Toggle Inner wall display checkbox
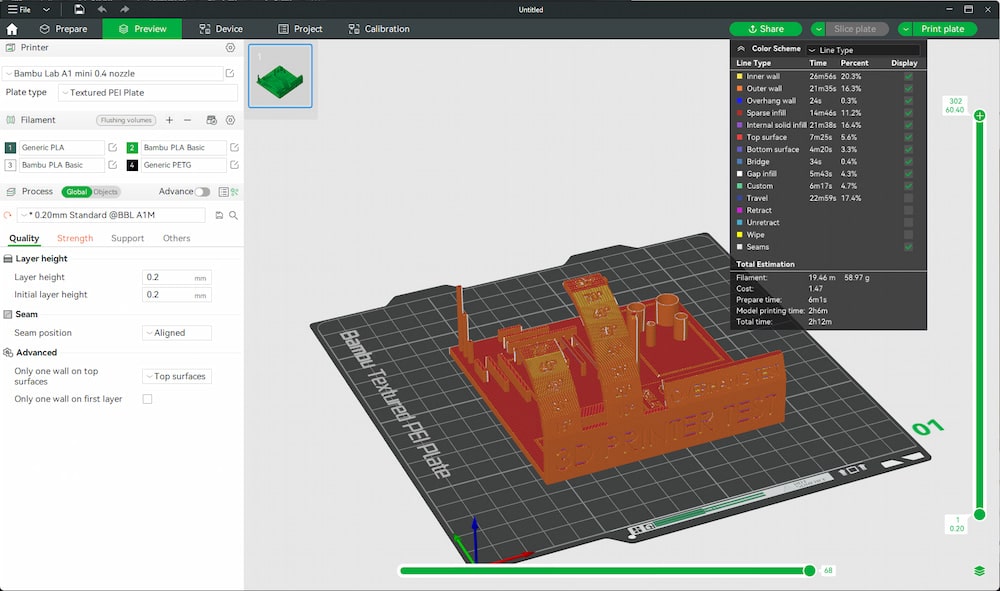The image size is (1000, 591). tap(908, 77)
